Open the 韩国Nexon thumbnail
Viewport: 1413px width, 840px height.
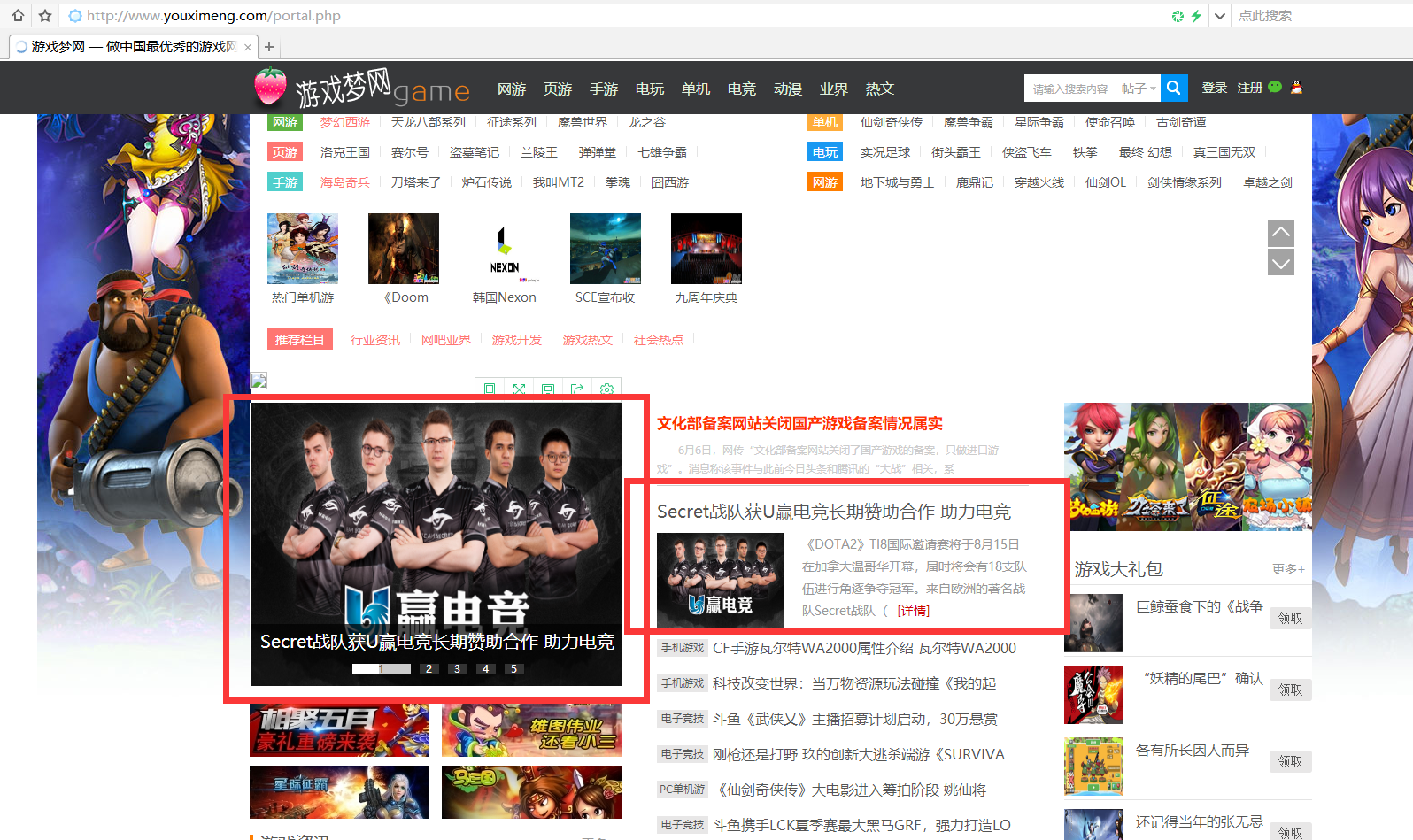coord(505,249)
